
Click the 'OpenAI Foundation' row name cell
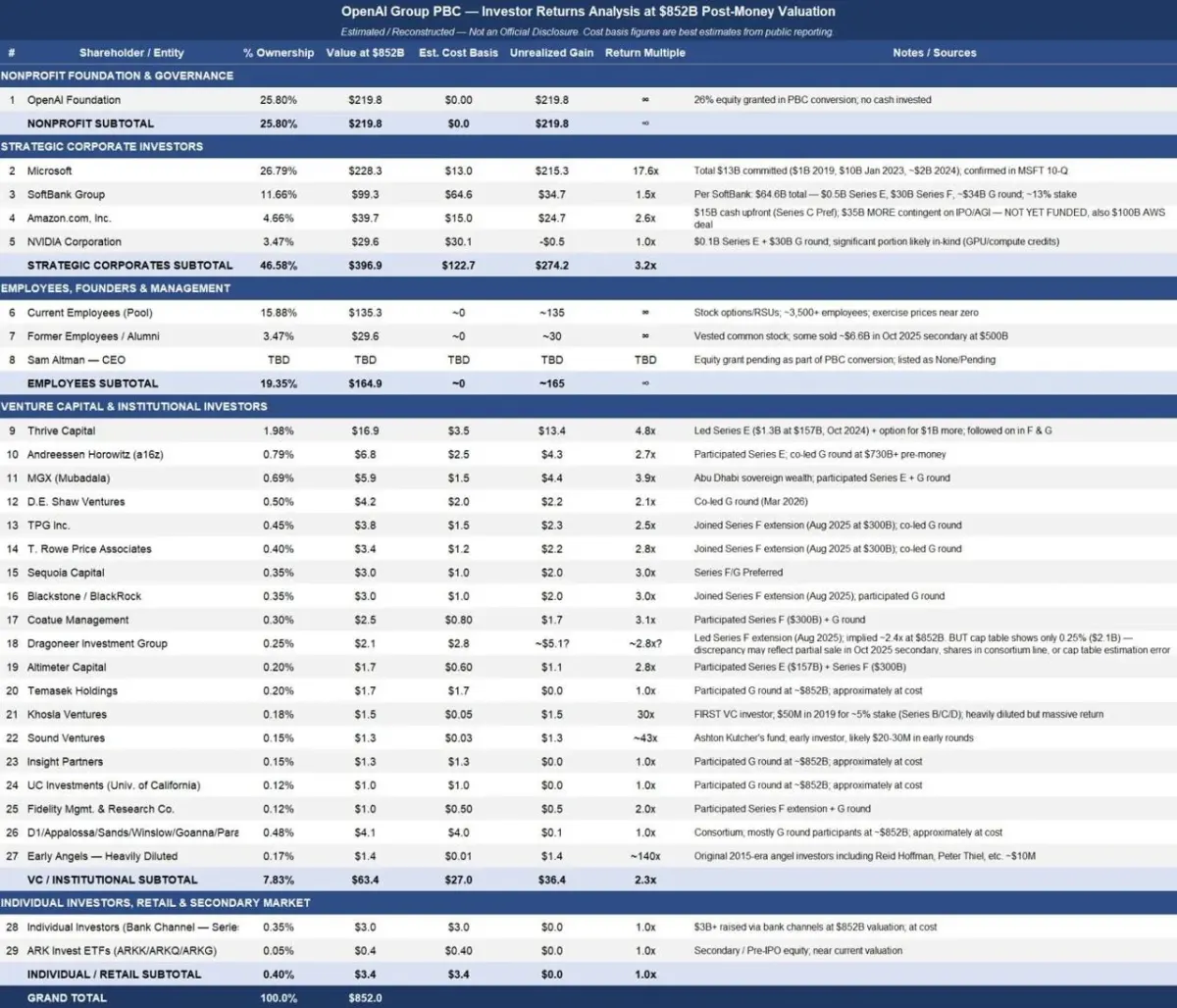point(74,100)
